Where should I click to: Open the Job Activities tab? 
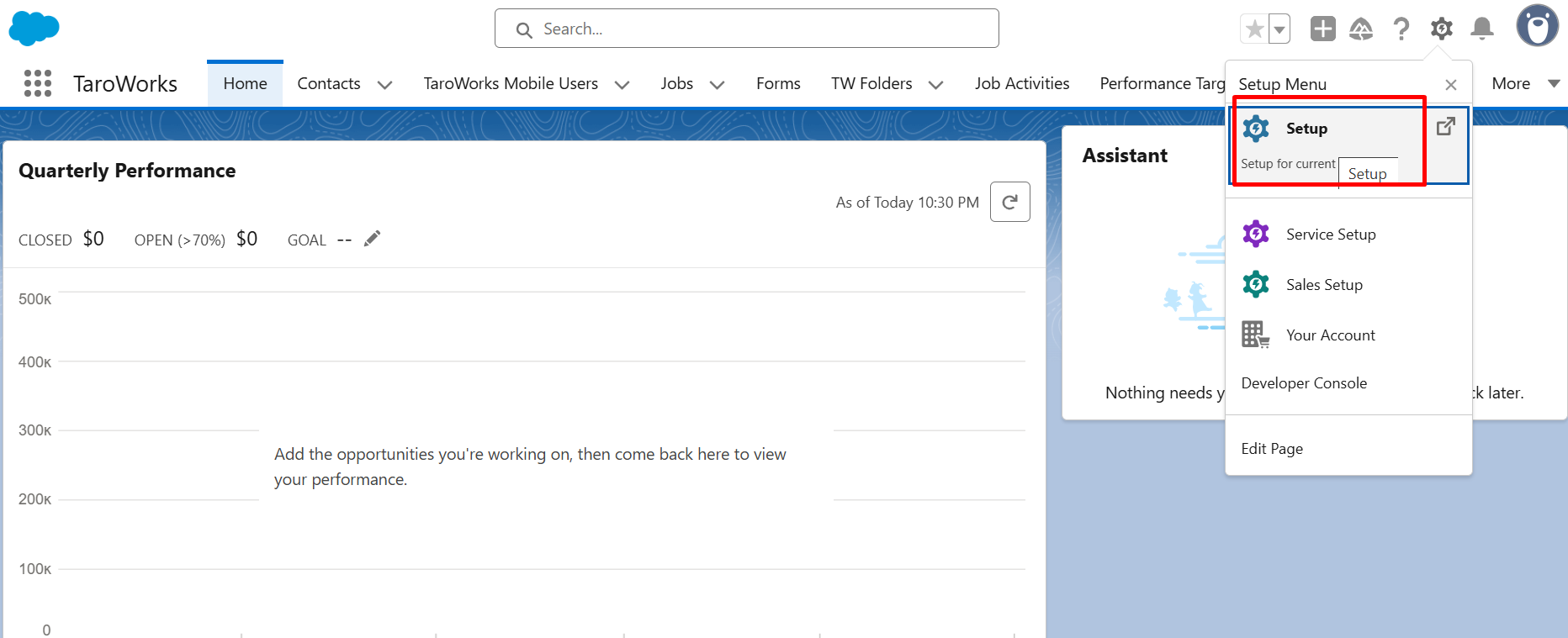(1022, 83)
